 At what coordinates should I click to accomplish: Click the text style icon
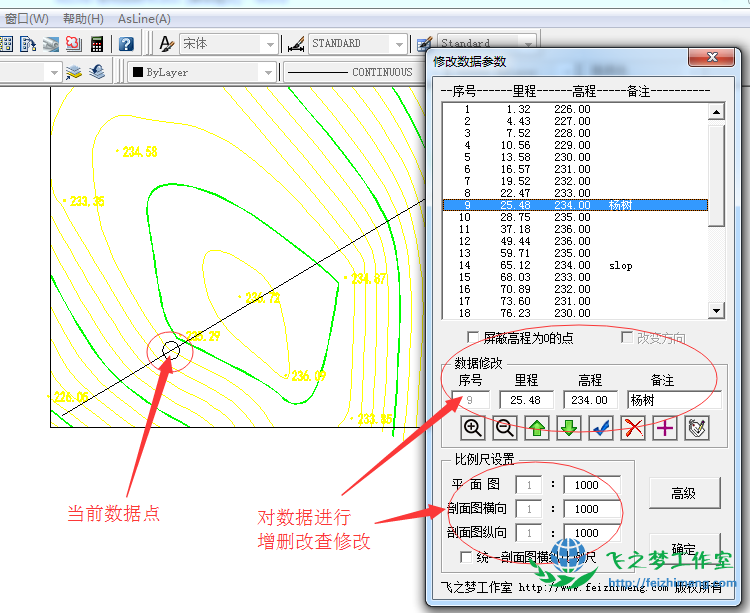coord(166,44)
